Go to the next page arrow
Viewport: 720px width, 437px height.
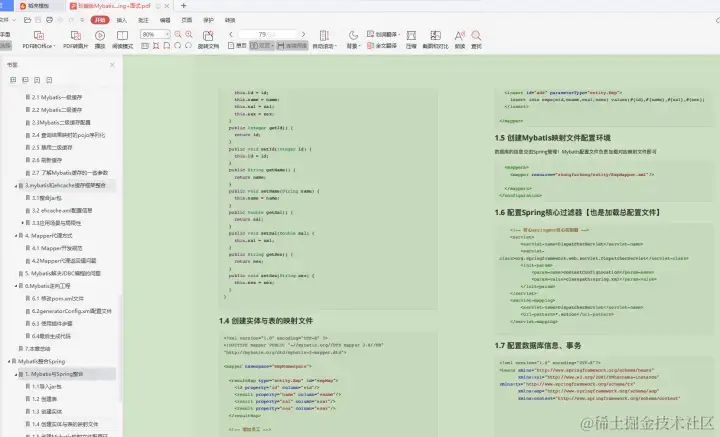tap(304, 34)
